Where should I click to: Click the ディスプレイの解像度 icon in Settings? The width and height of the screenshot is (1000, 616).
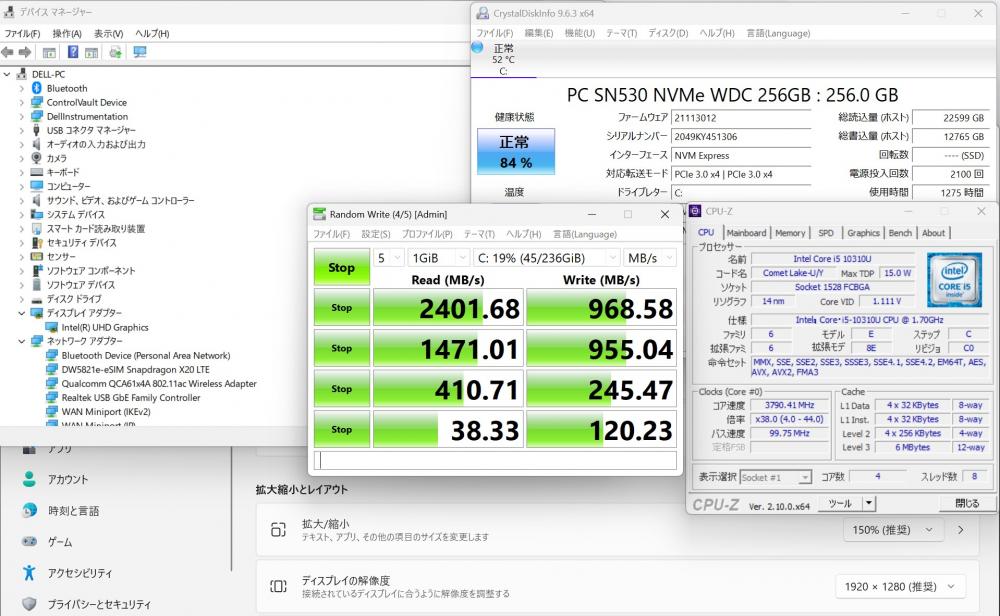coord(279,585)
